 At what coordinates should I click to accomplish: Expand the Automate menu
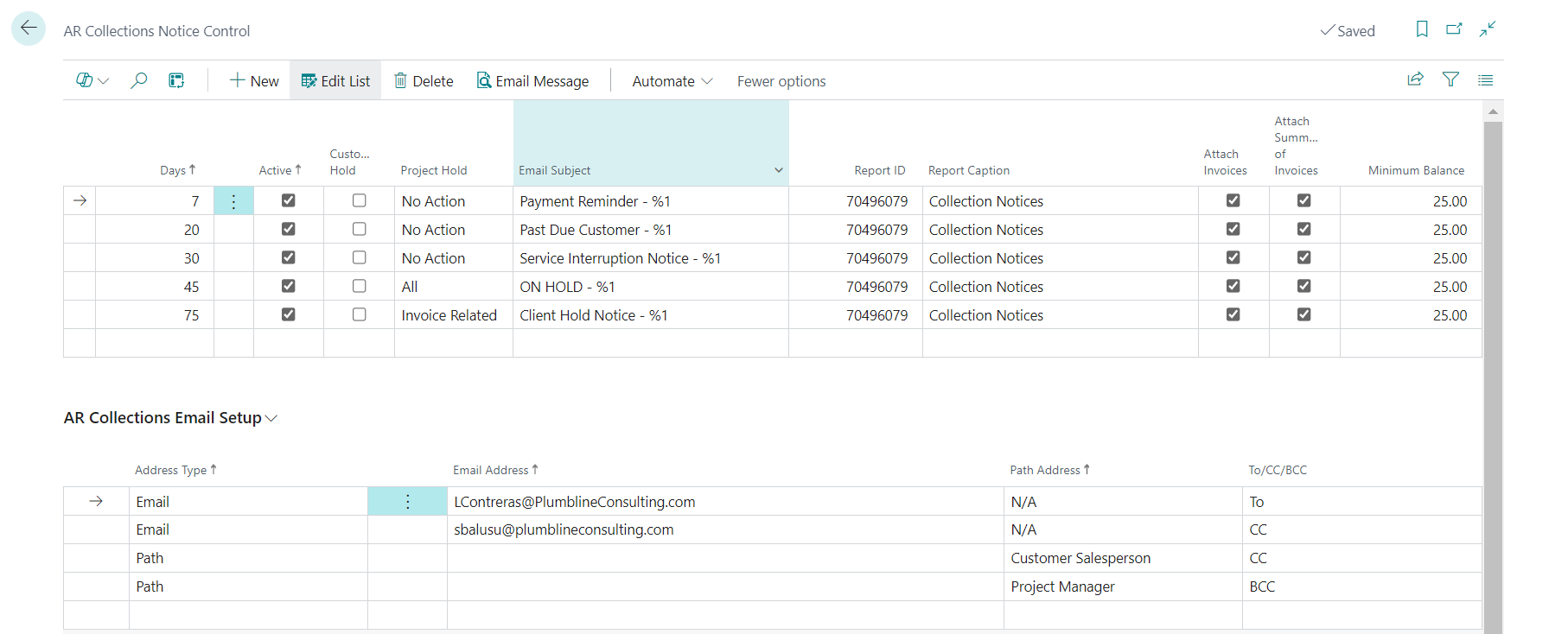(672, 81)
